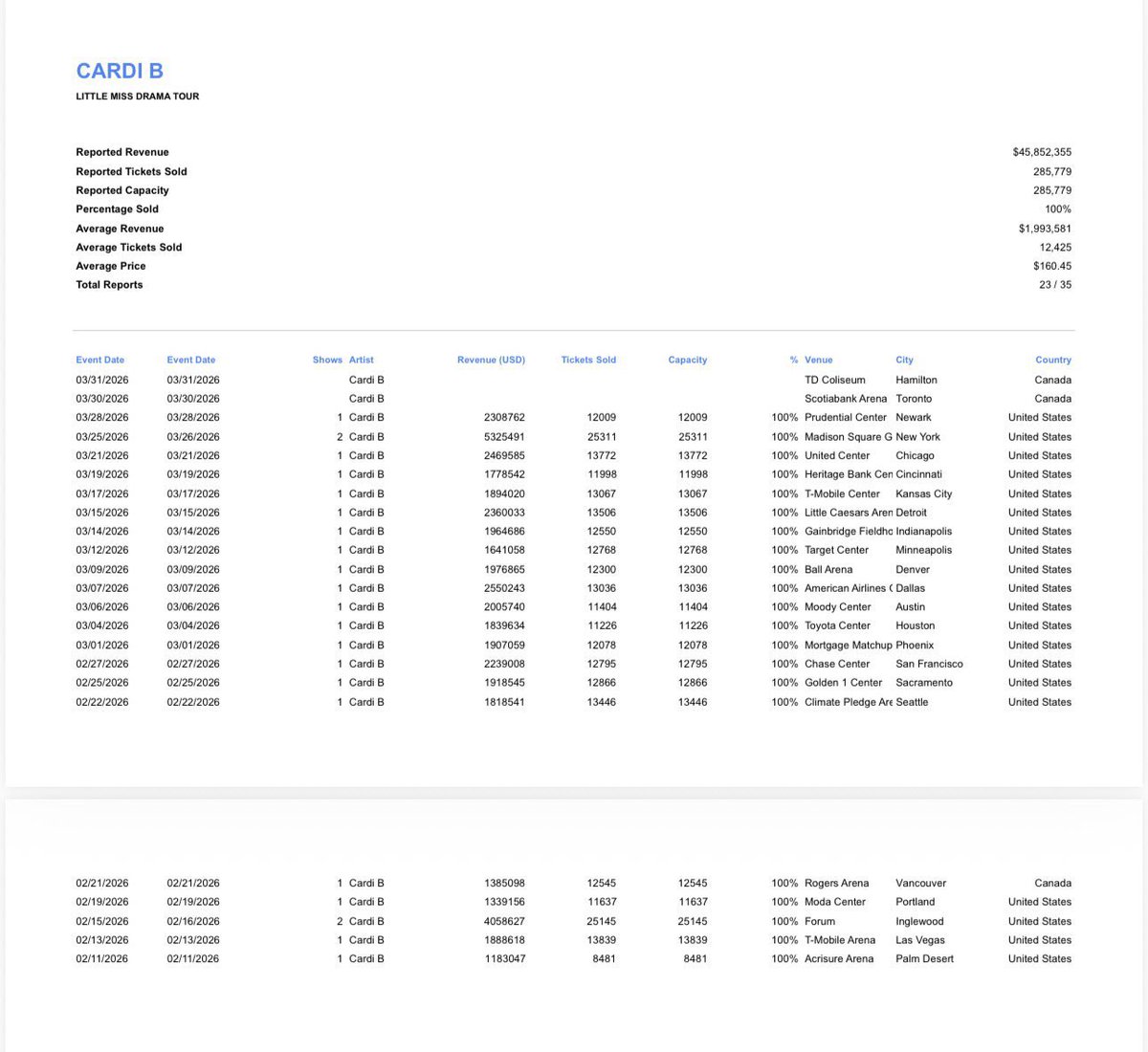Click the Cincinnati city cell

click(x=918, y=474)
